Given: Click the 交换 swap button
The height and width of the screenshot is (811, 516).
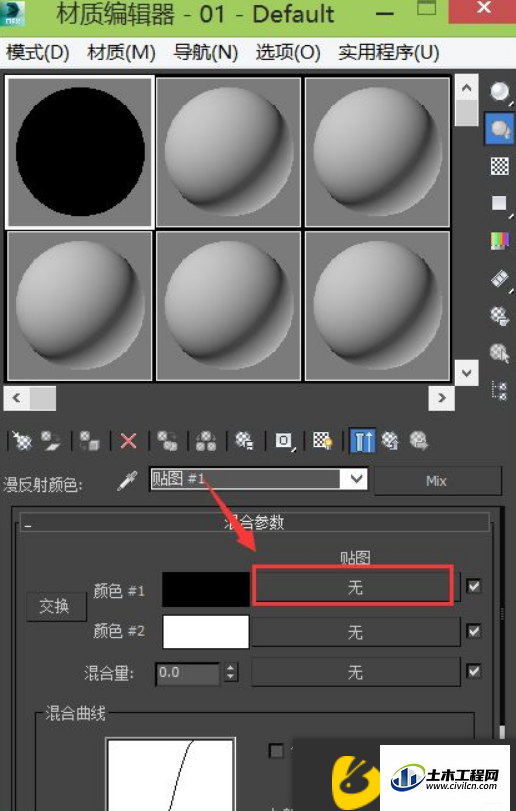Looking at the screenshot, I should (56, 606).
